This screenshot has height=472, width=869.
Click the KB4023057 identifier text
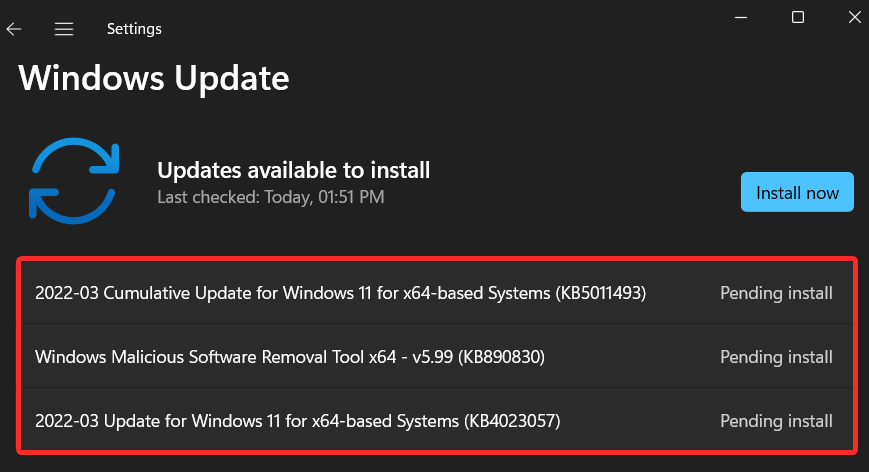tap(512, 421)
